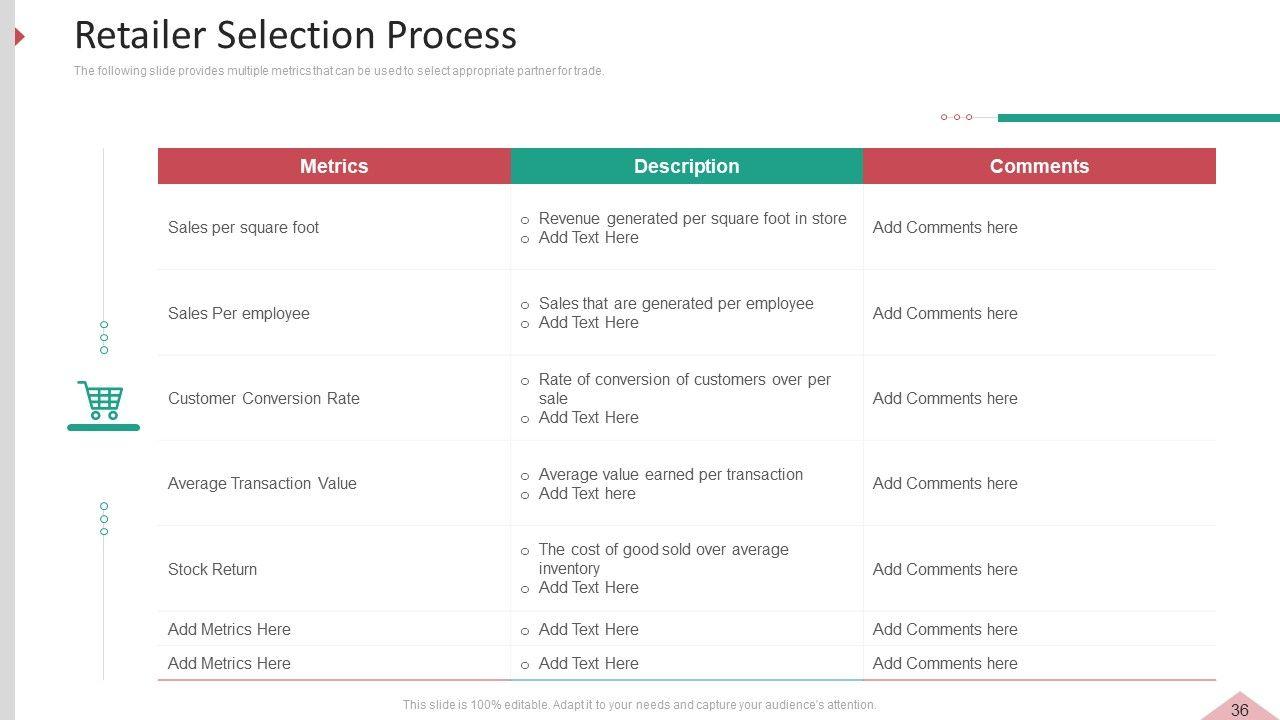1280x720 pixels.
Task: Click the '100% editable' footer note
Action: tap(639, 705)
